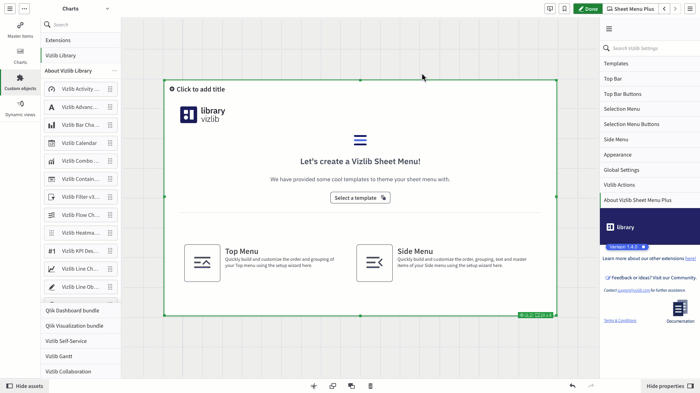Screen dimensions: 700x393
Task: Toggle Hide assets panel
Action: (25, 386)
